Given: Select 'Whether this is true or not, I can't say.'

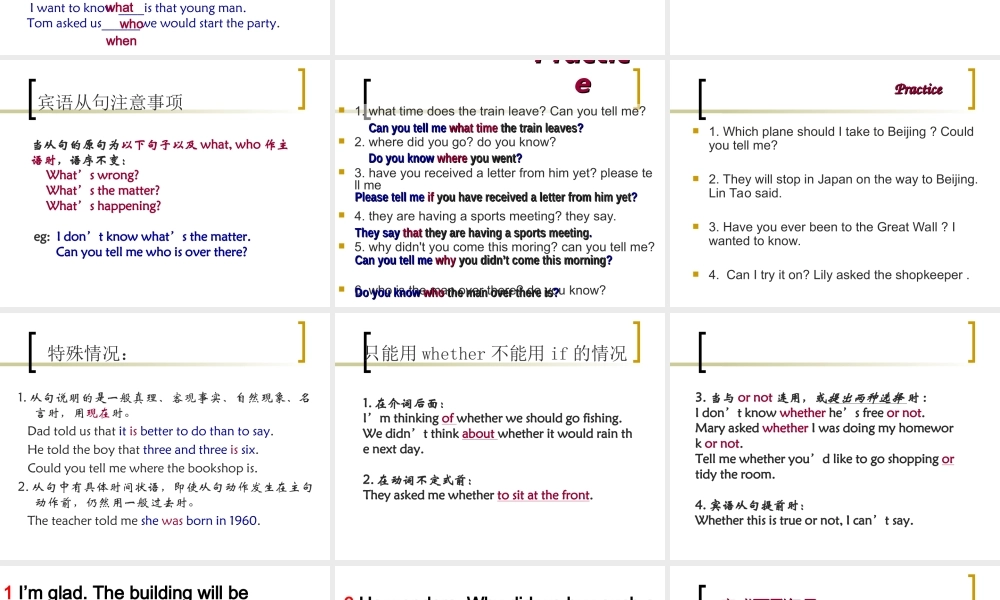Looking at the screenshot, I should (x=804, y=520).
